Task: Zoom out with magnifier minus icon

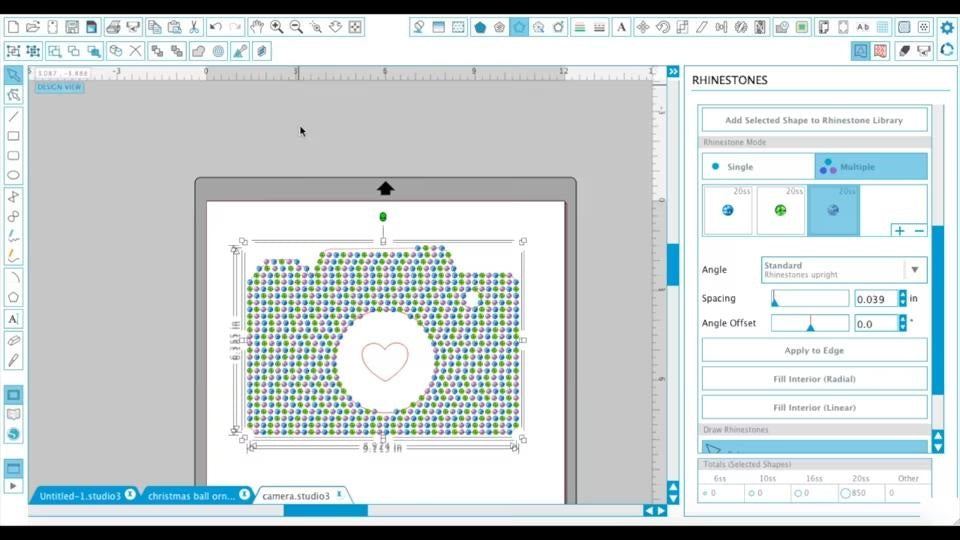Action: click(296, 27)
